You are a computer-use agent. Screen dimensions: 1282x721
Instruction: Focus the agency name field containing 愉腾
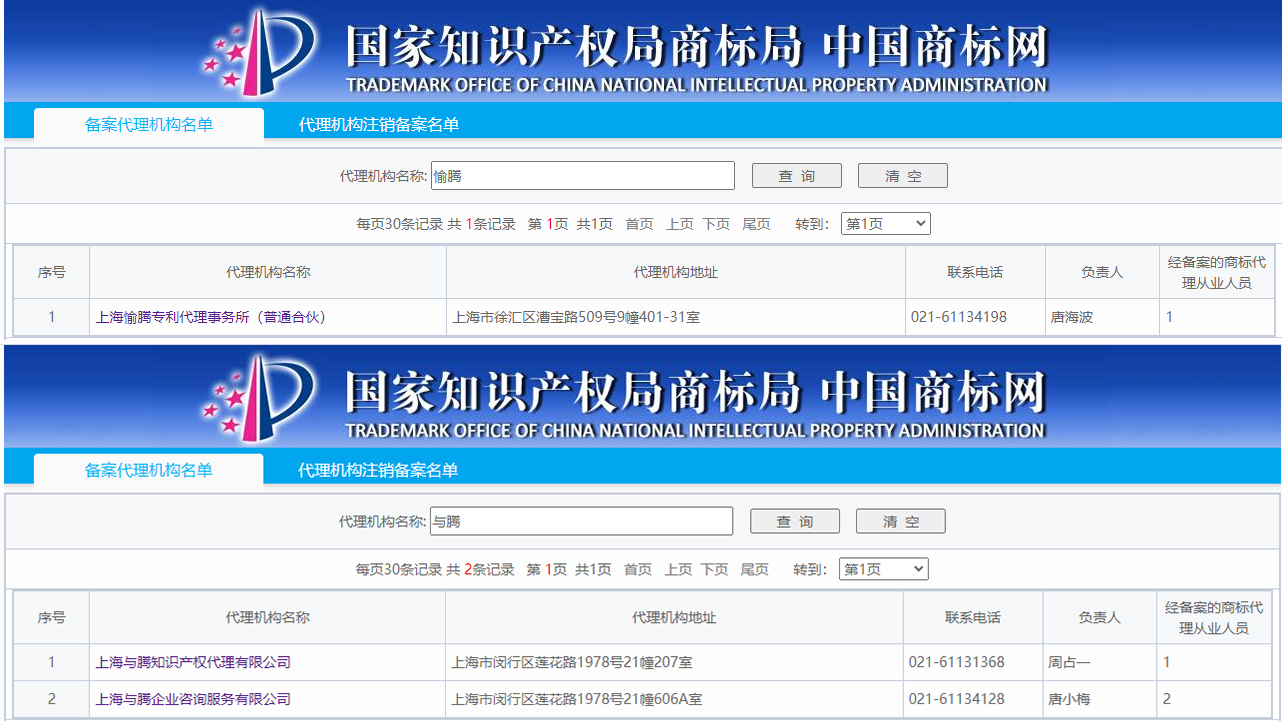coord(583,176)
